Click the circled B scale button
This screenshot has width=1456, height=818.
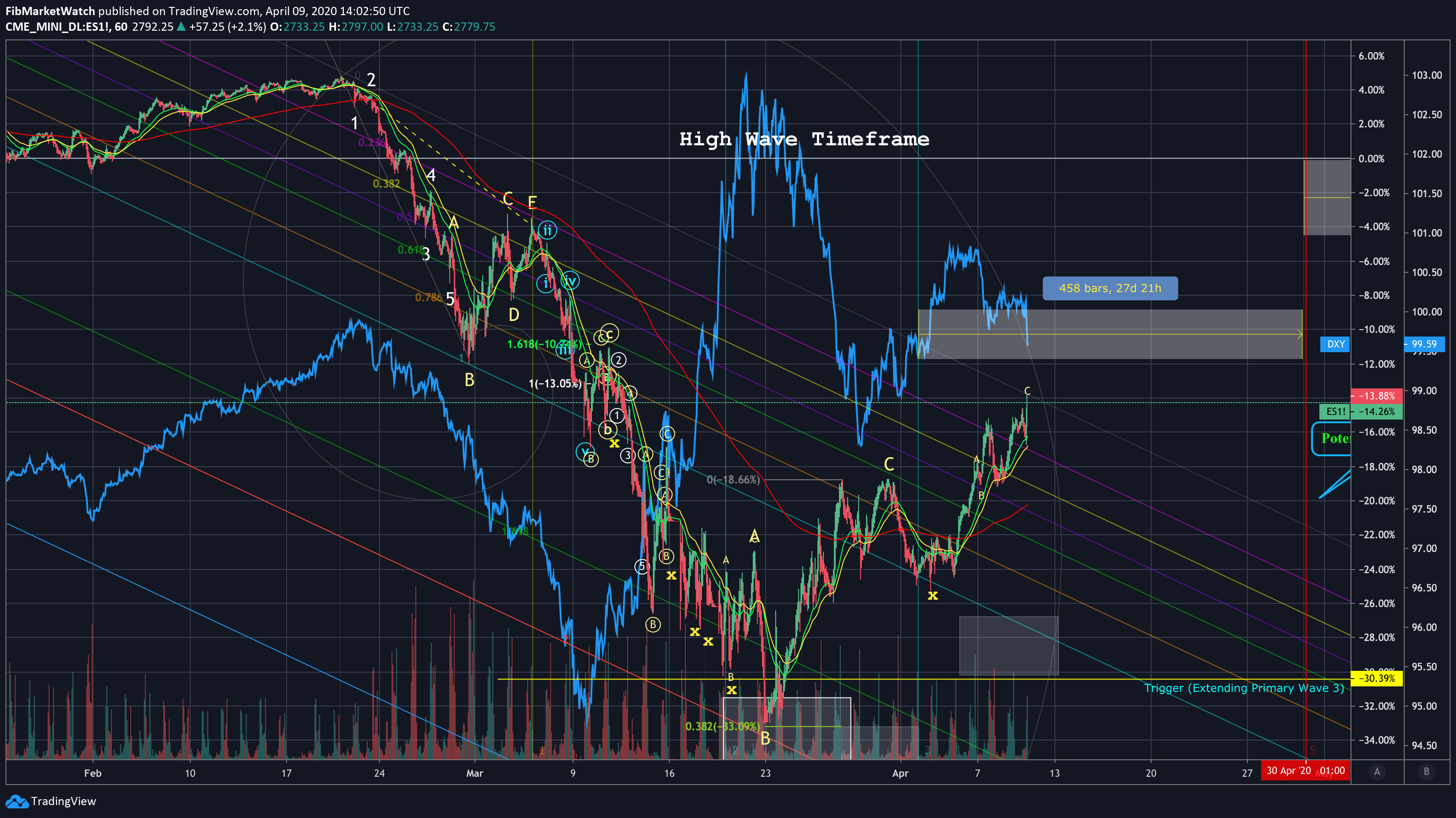click(x=1426, y=772)
